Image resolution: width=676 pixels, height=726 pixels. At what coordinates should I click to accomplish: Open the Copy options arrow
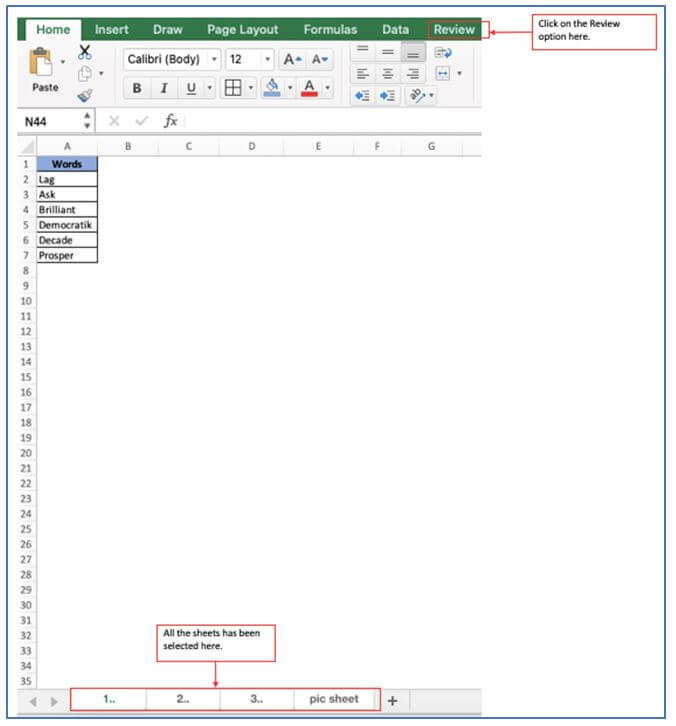click(101, 73)
